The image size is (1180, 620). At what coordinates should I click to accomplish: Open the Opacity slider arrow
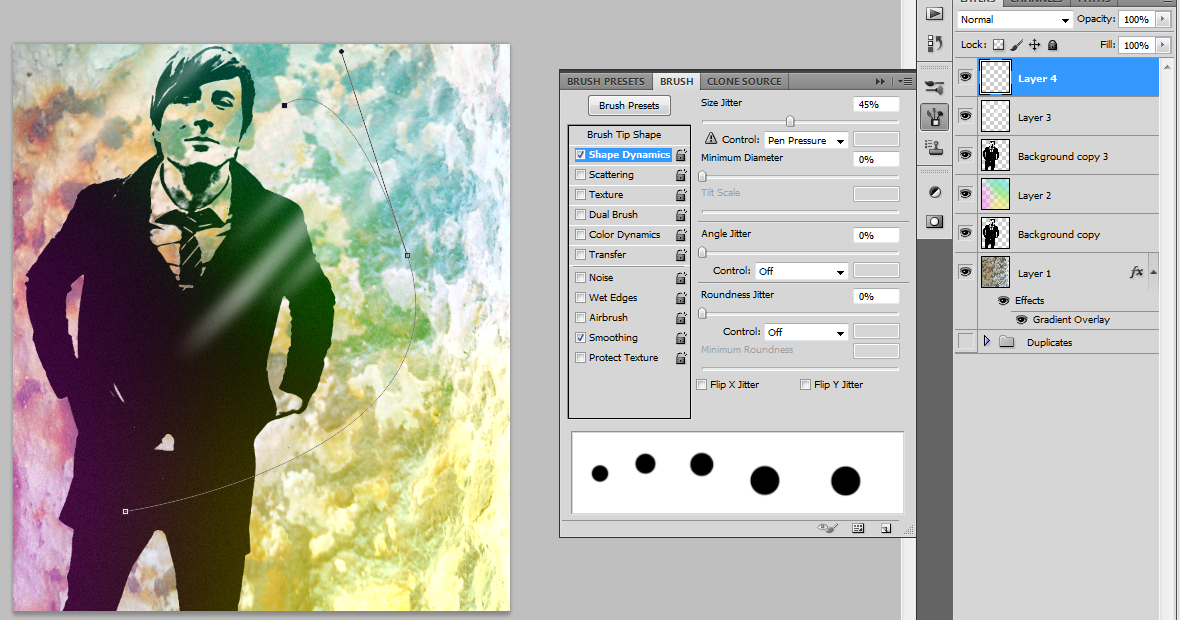click(x=1163, y=20)
